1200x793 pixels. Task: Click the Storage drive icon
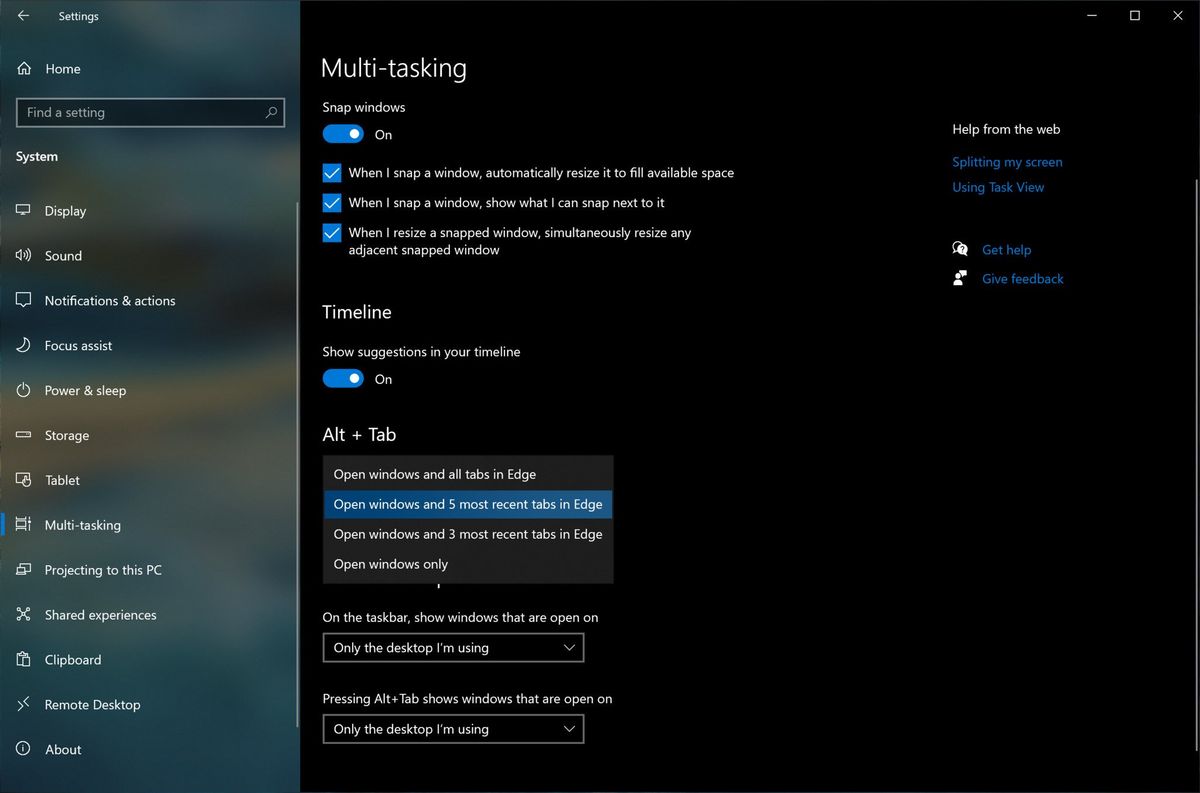(23, 435)
